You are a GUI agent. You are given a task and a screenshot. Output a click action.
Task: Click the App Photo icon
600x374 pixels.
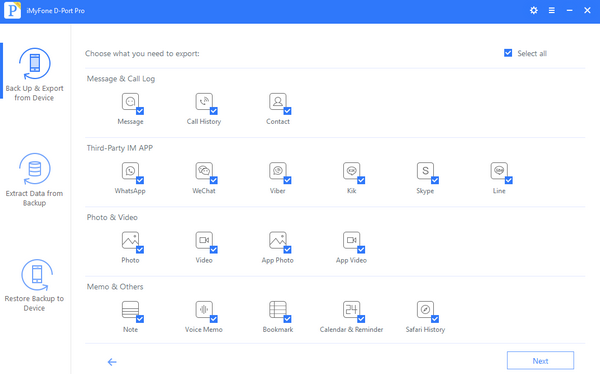pyautogui.click(x=278, y=240)
